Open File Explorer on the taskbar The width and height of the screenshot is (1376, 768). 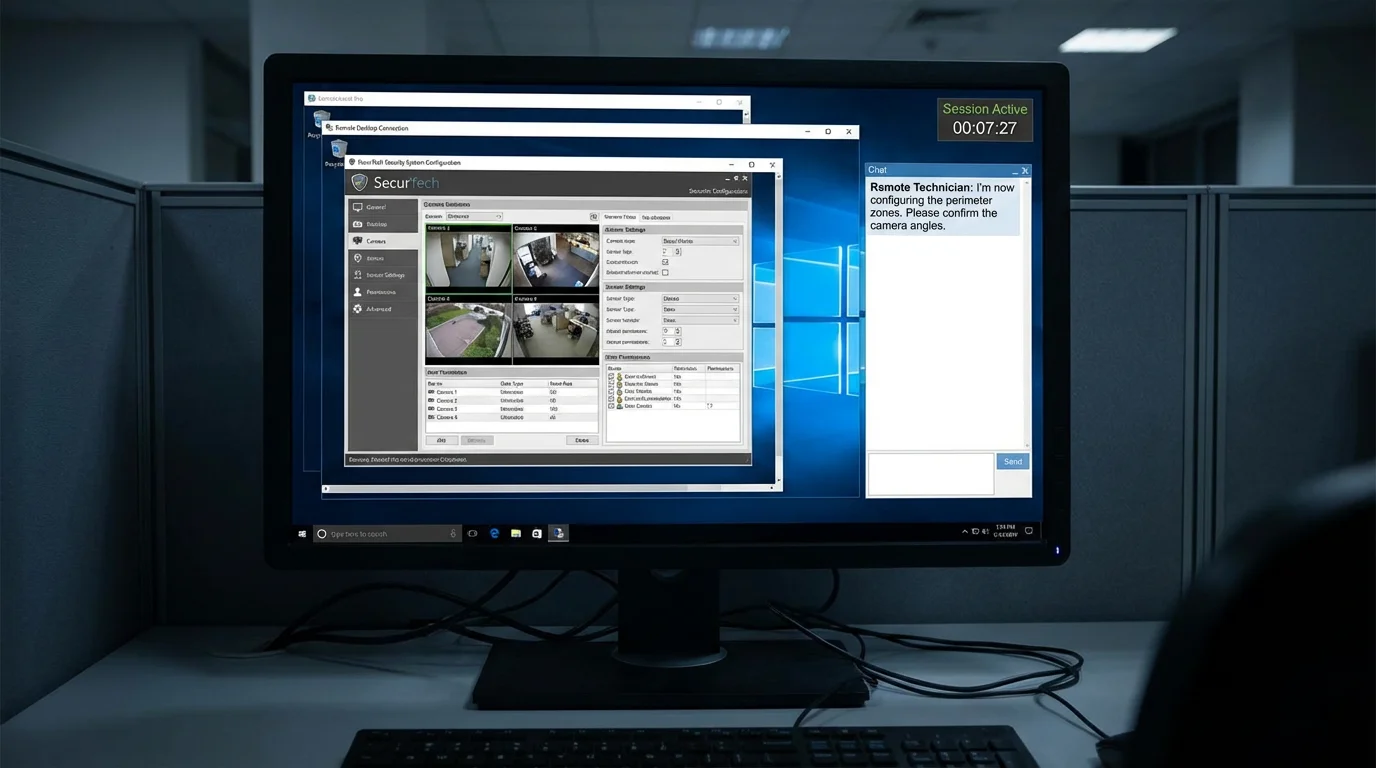tap(516, 534)
